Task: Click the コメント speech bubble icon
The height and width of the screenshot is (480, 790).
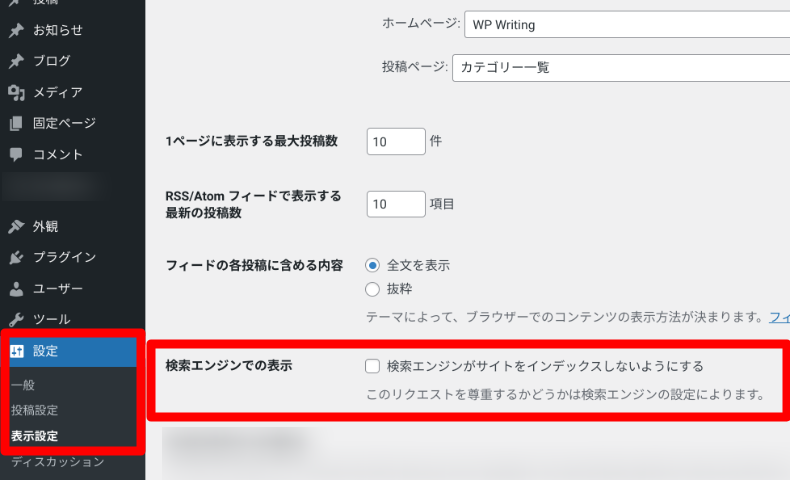Action: pos(16,154)
